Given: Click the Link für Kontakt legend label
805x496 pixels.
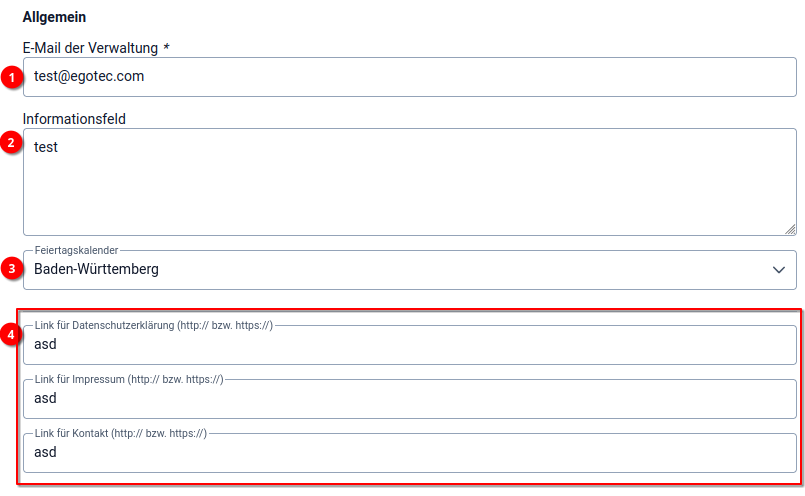Looking at the screenshot, I should [120, 434].
